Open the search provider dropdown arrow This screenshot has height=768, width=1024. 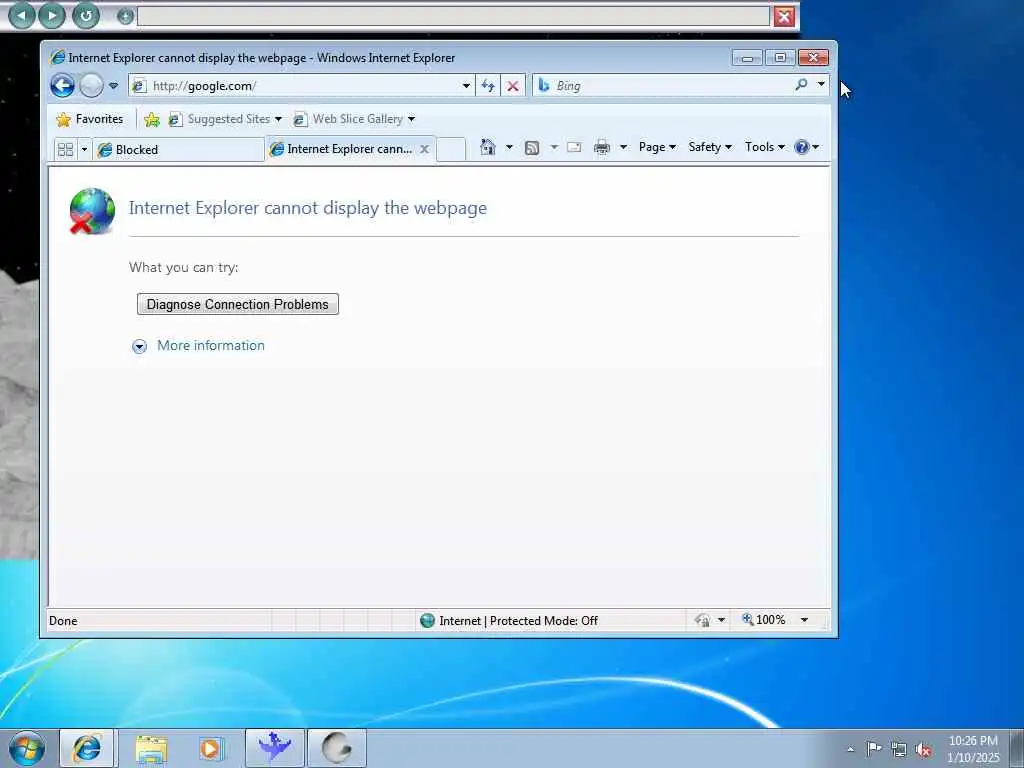[821, 84]
